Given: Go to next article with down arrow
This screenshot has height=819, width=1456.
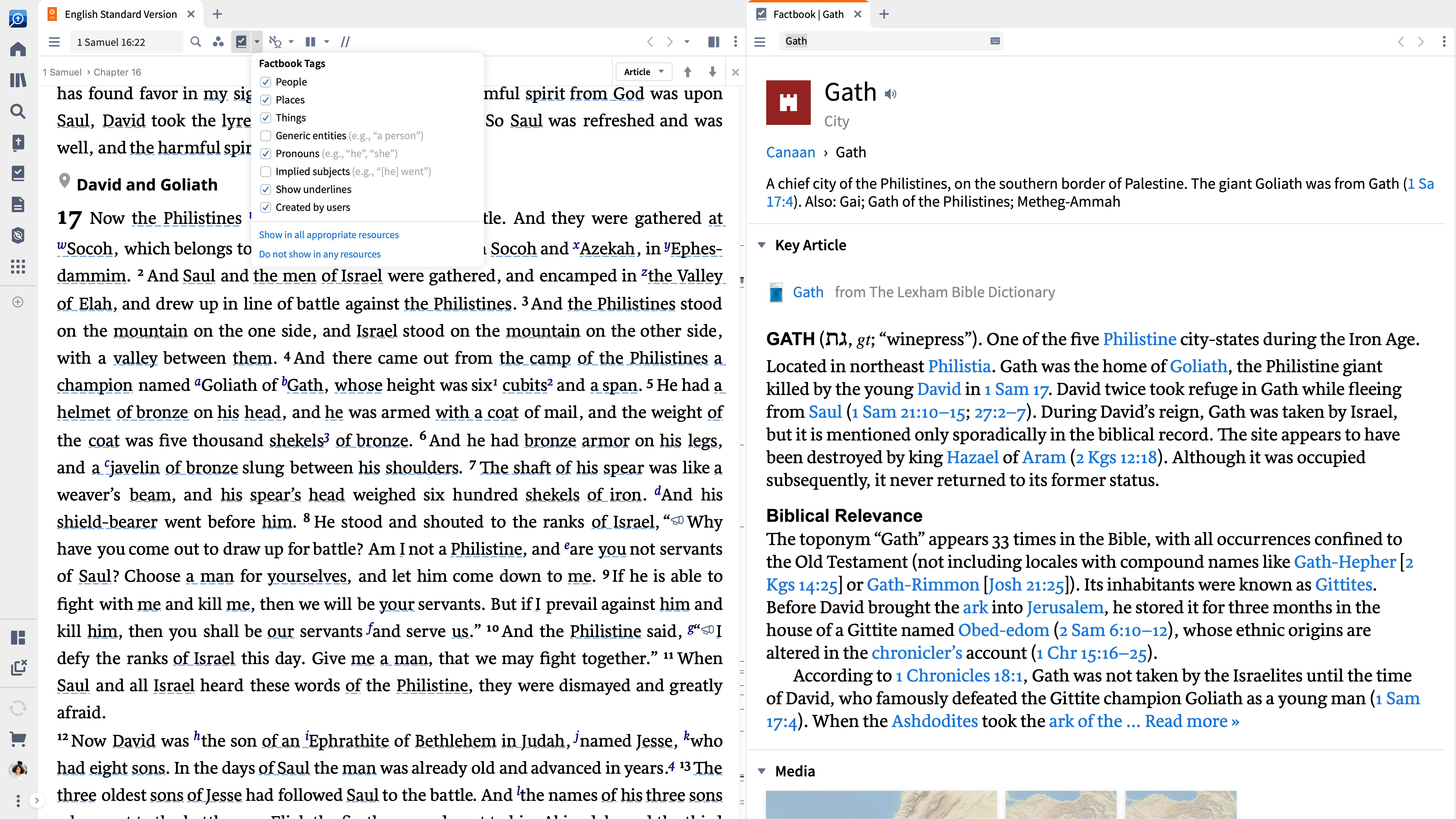Looking at the screenshot, I should coord(712,72).
